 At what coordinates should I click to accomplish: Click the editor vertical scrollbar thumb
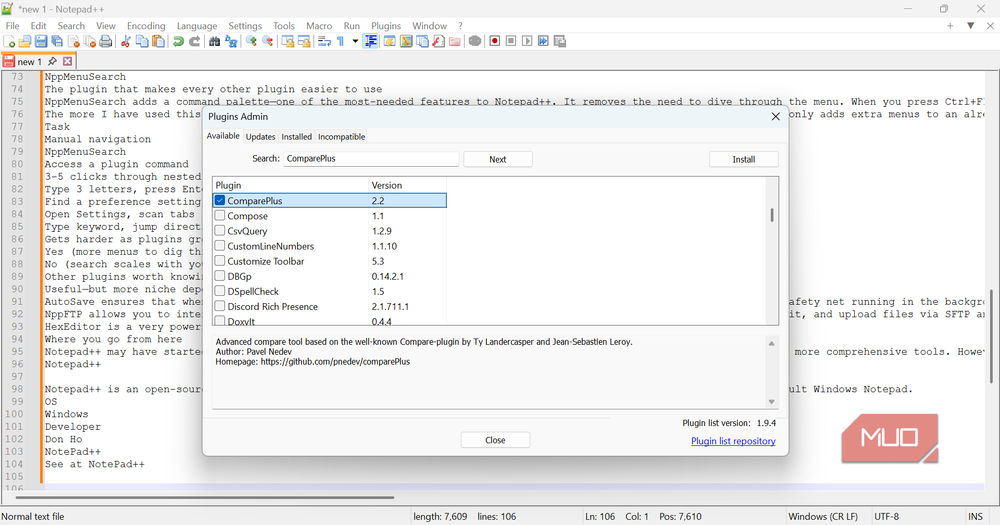point(991,336)
